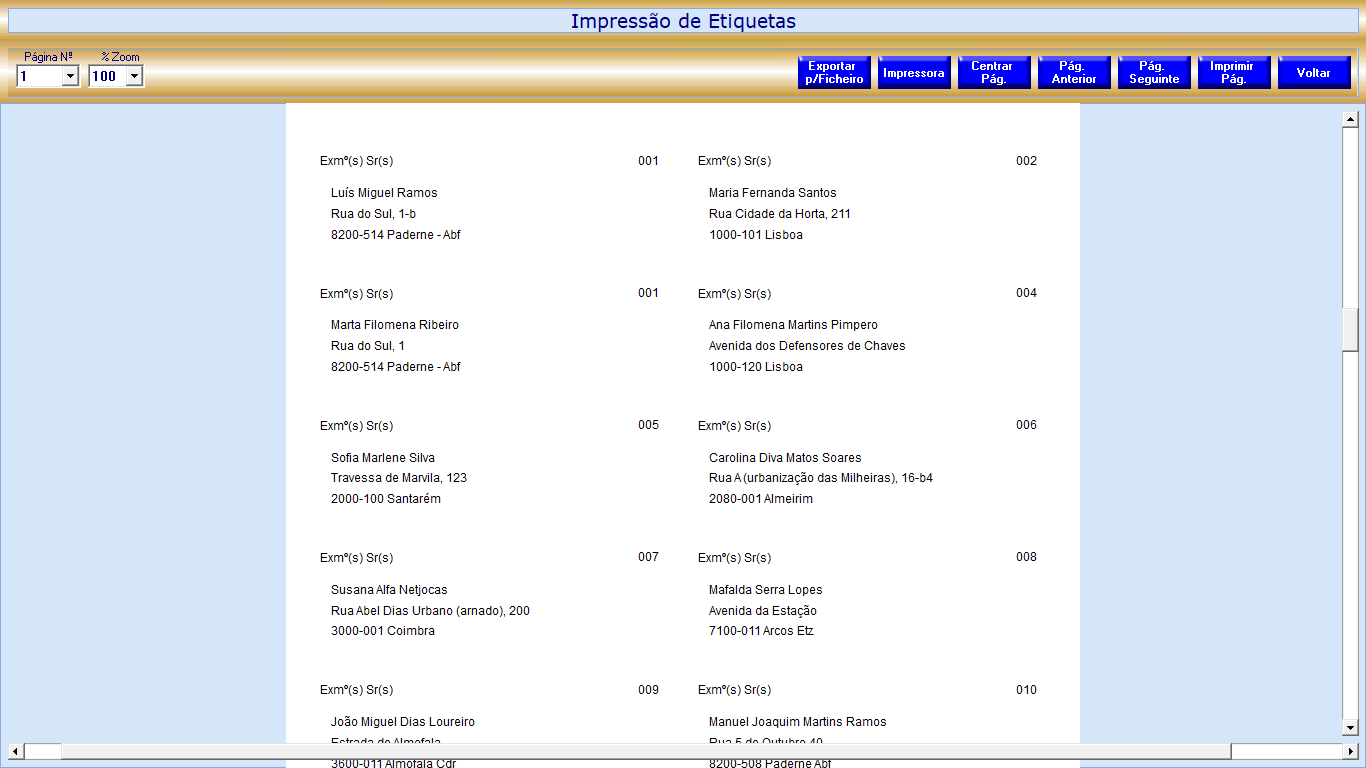Click the Centrar Pág. button
The image size is (1366, 768).
point(993,73)
